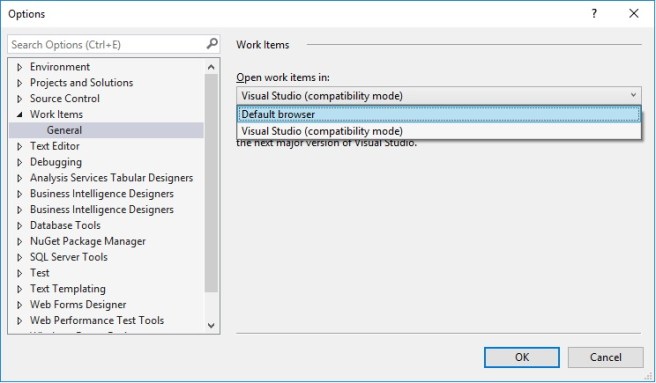Select the NuGet Package Manager category
Image resolution: width=656 pixels, height=383 pixels.
coord(88,241)
